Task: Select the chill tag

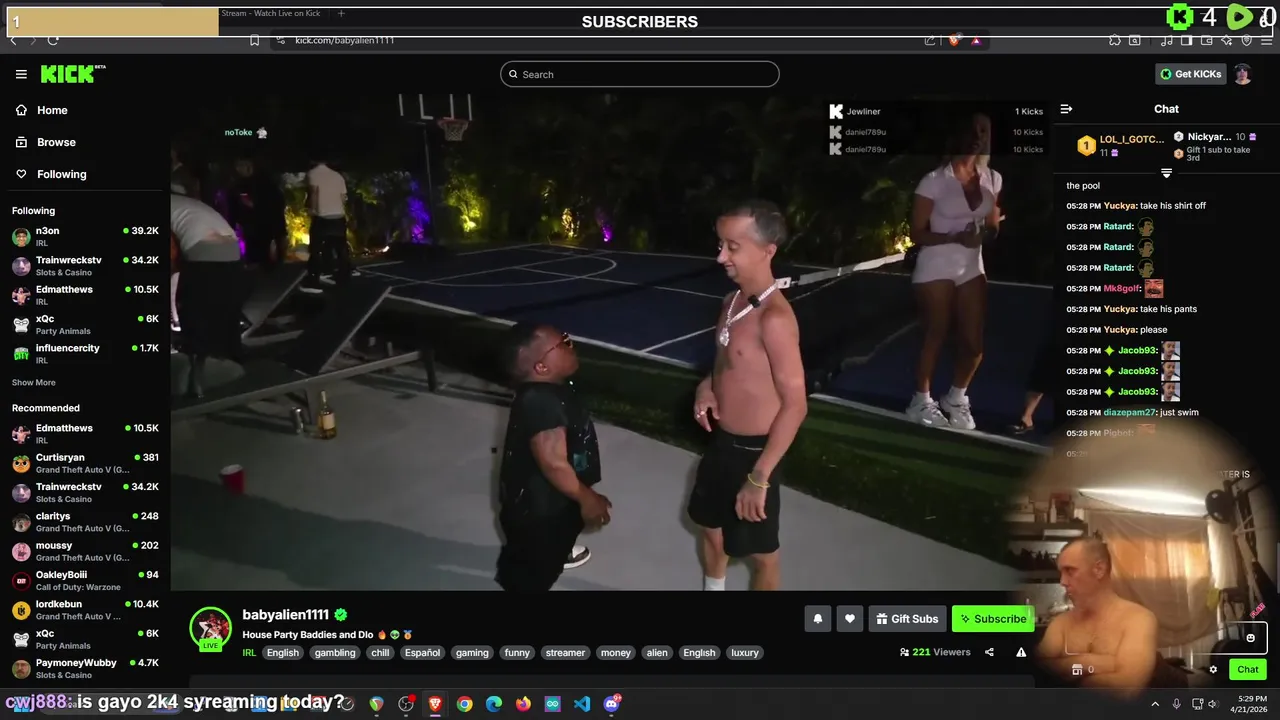Action: point(380,652)
